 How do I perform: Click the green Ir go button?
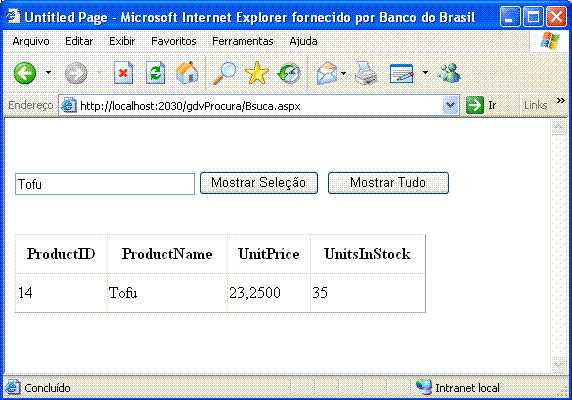pyautogui.click(x=481, y=105)
